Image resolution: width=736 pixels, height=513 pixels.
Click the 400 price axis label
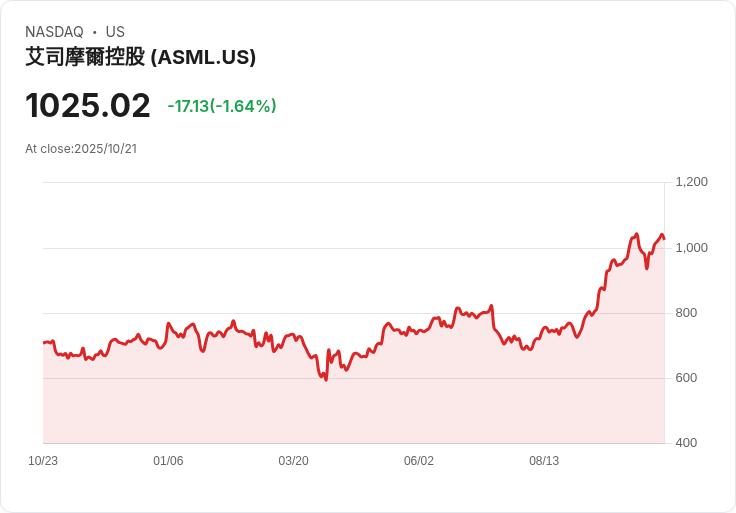coord(686,443)
